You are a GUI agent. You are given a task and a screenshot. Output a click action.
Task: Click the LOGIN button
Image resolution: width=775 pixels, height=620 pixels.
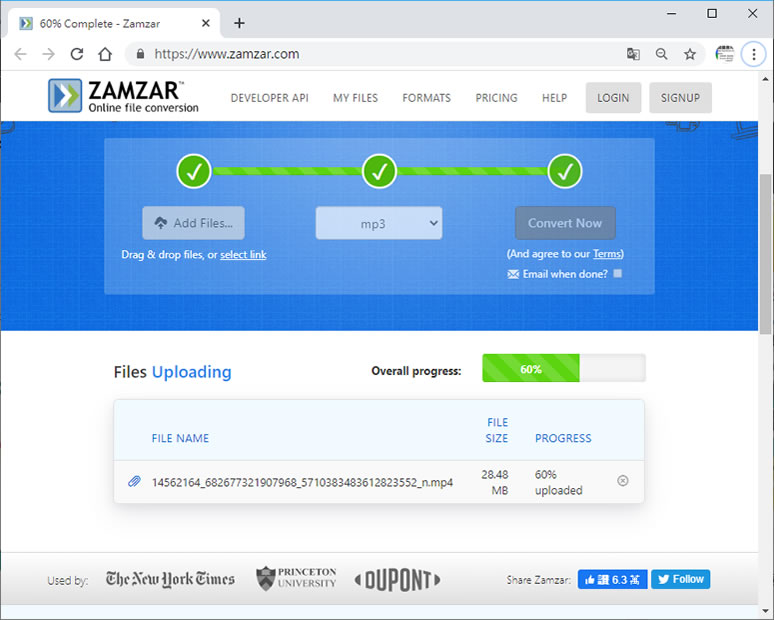613,98
